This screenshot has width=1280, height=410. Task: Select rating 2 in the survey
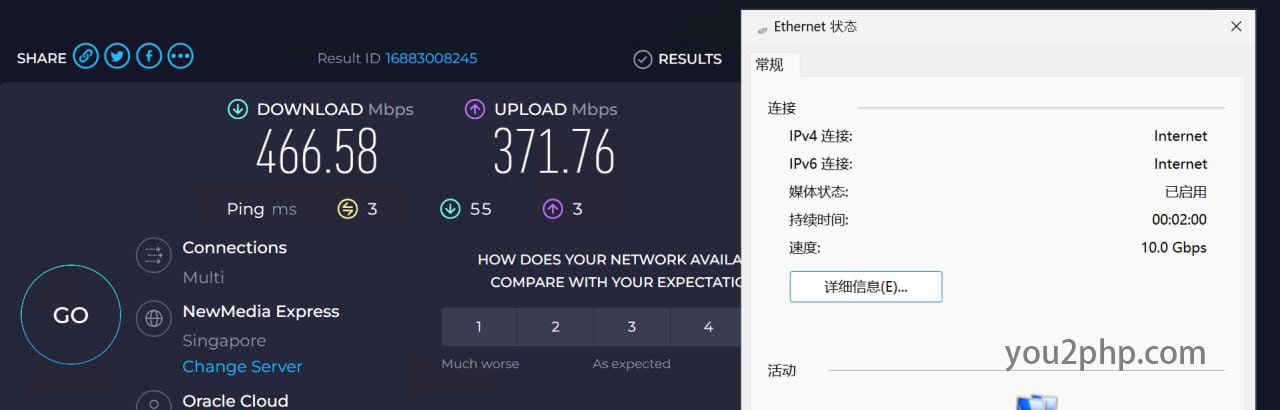pos(555,327)
